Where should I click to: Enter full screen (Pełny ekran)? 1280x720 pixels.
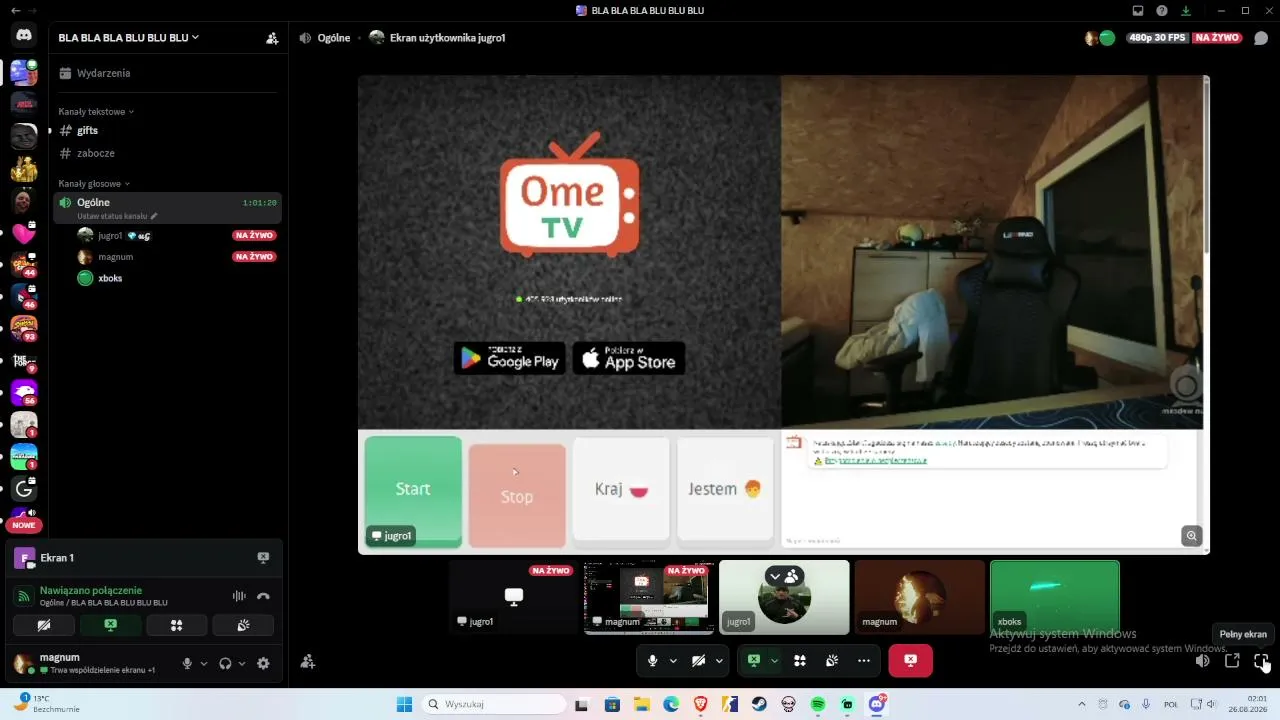(x=1261, y=661)
